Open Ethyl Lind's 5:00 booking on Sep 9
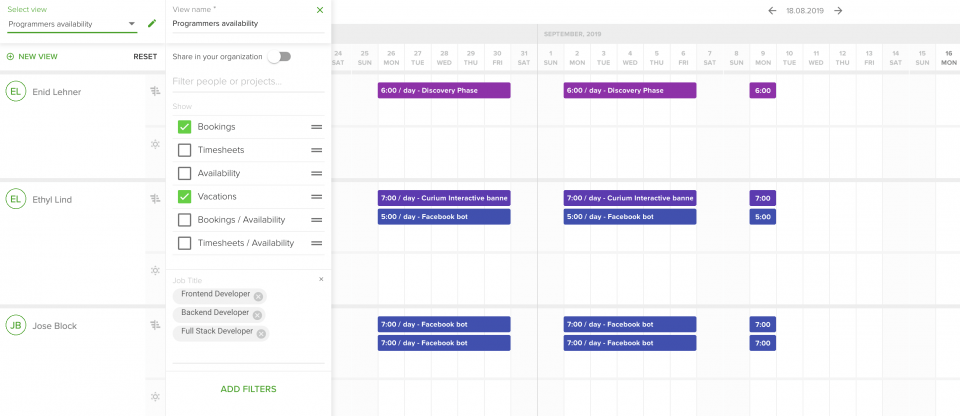The width and height of the screenshot is (960, 416). (x=763, y=216)
